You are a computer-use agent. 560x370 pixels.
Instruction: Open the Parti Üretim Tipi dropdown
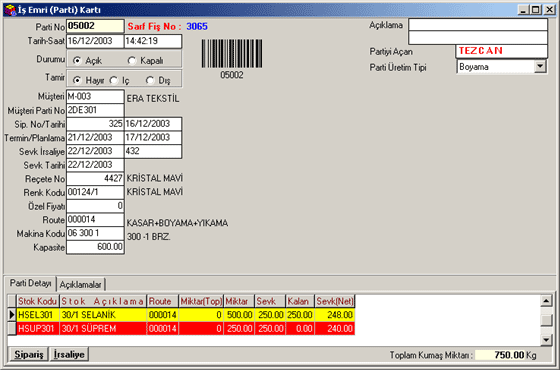coord(540,66)
